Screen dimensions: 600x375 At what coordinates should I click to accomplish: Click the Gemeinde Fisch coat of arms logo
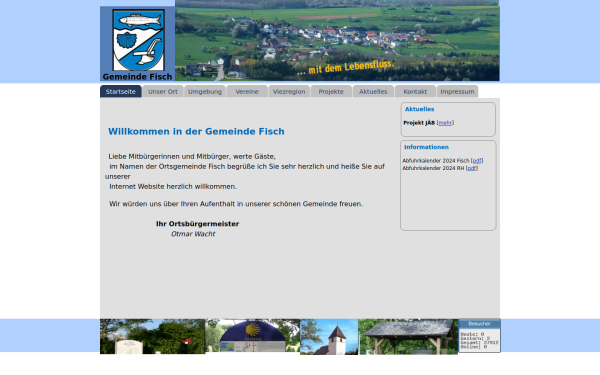tap(139, 40)
